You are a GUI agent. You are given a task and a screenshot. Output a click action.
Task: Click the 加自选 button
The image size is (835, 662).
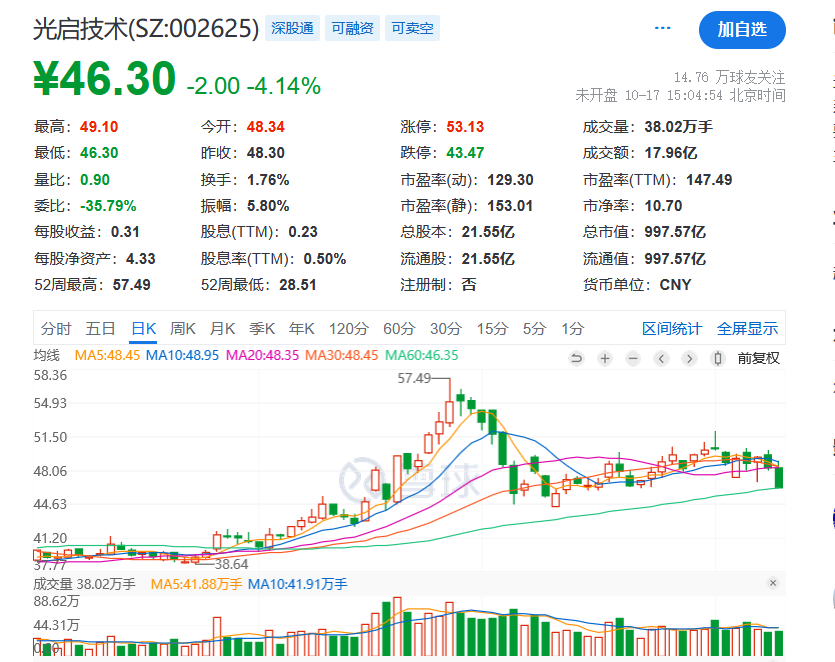742,30
